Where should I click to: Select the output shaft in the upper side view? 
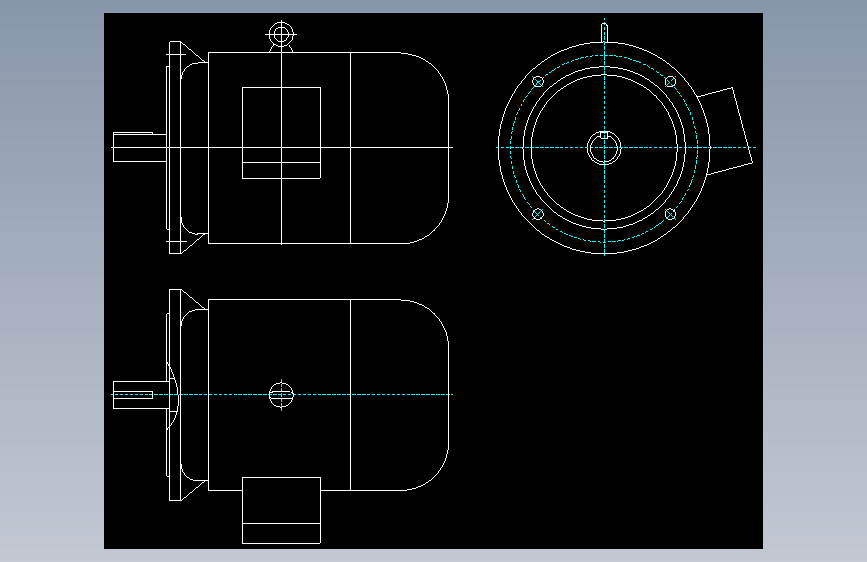pyautogui.click(x=140, y=147)
